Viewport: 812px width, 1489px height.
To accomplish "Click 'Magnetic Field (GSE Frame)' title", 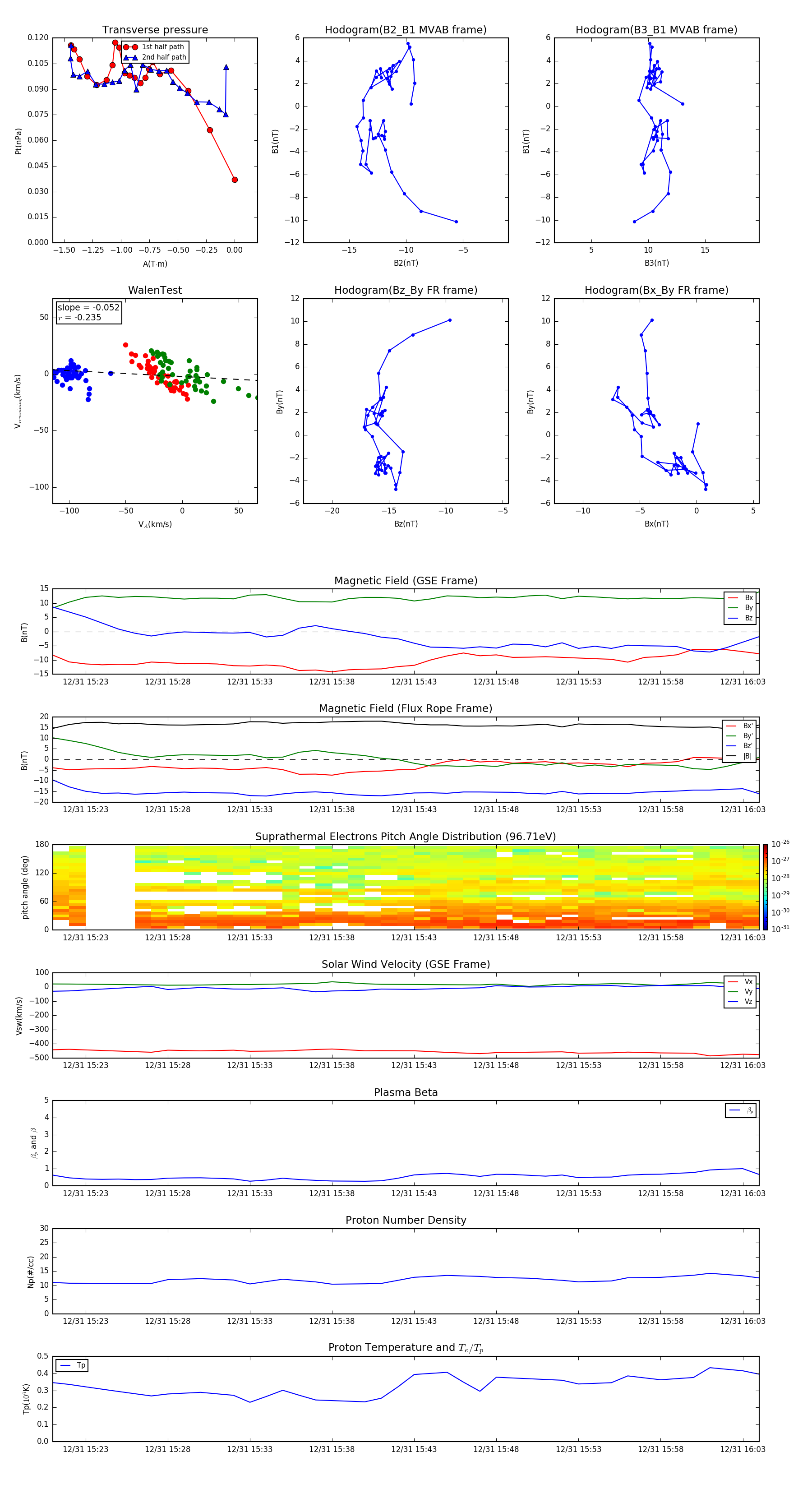I will tap(406, 581).
